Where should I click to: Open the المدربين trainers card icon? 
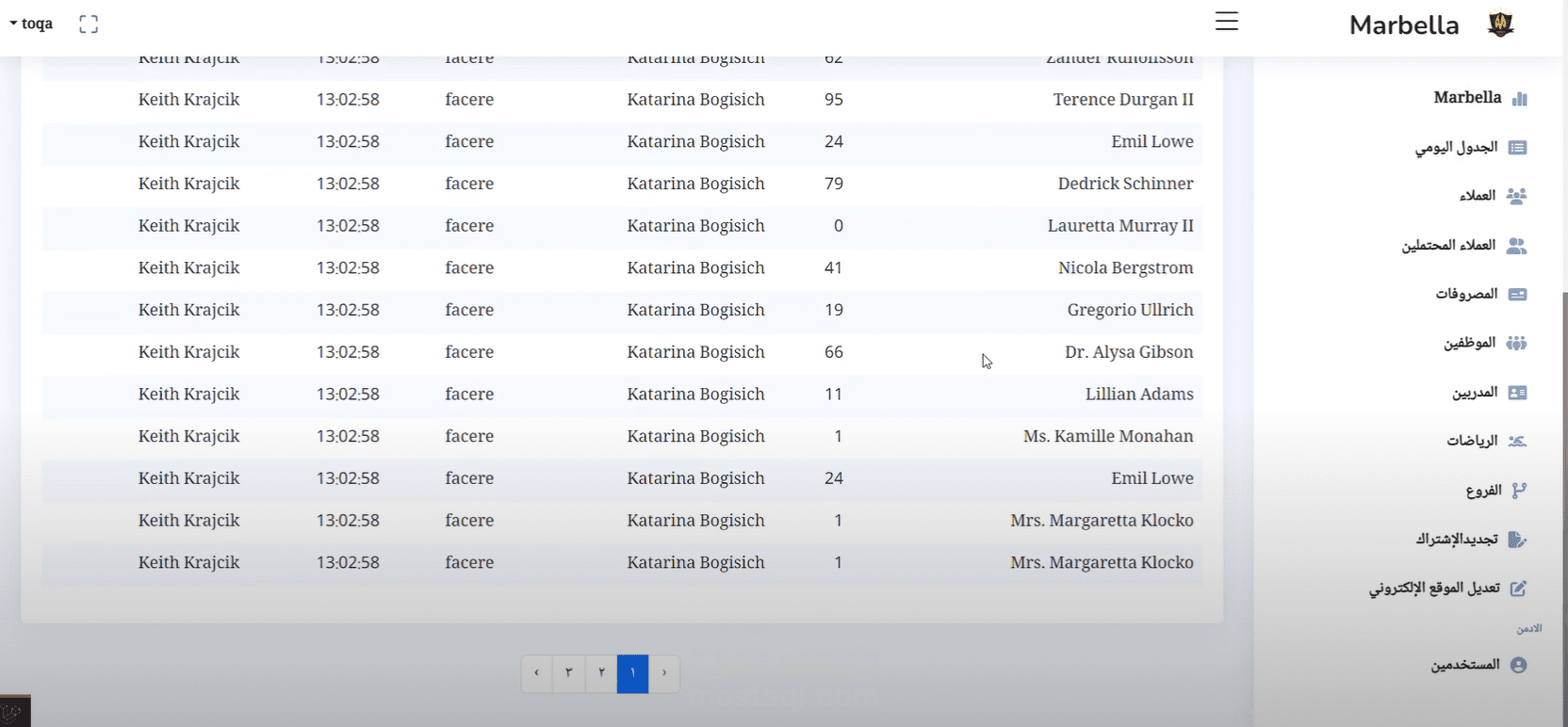[x=1517, y=393]
